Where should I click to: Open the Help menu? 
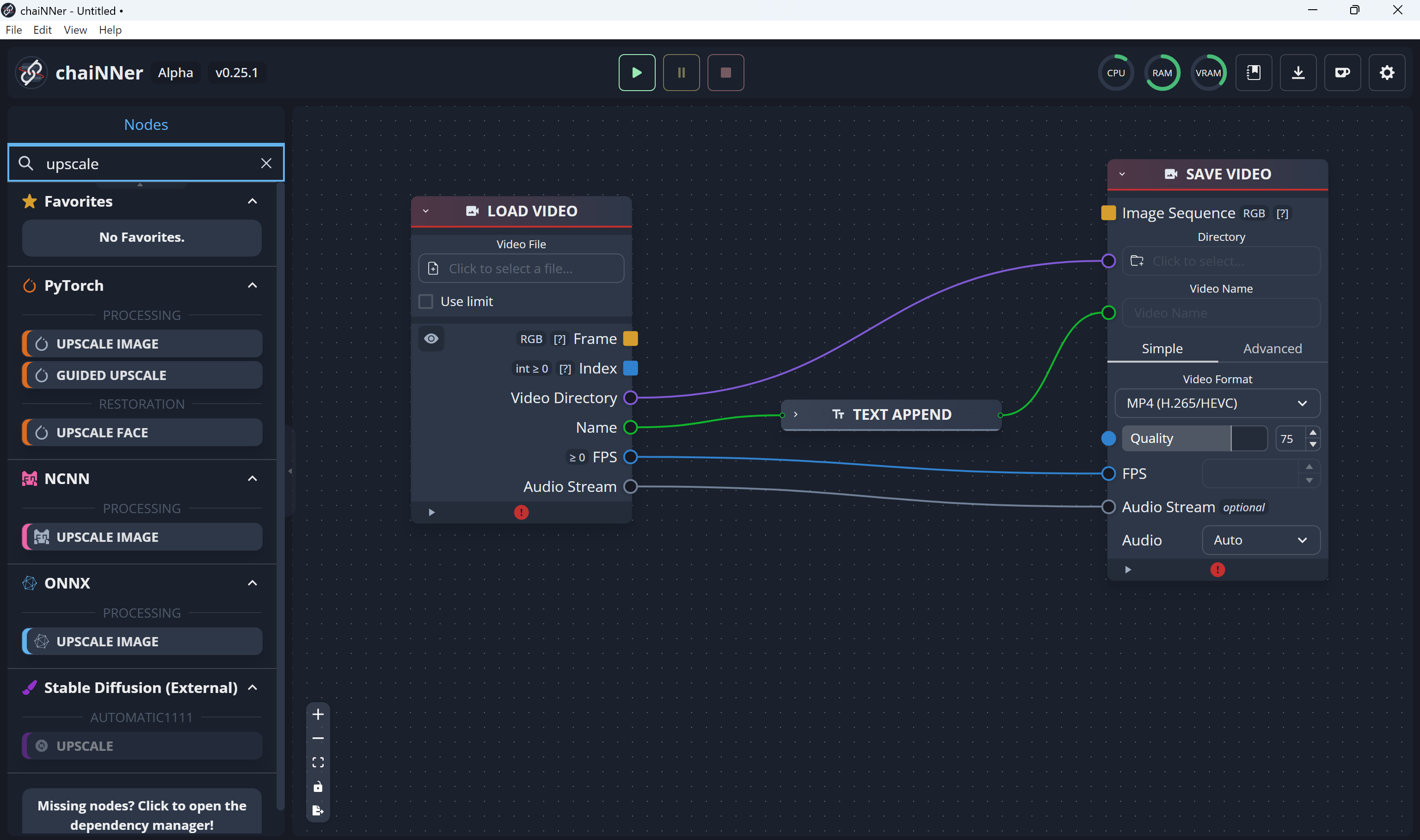[x=111, y=30]
